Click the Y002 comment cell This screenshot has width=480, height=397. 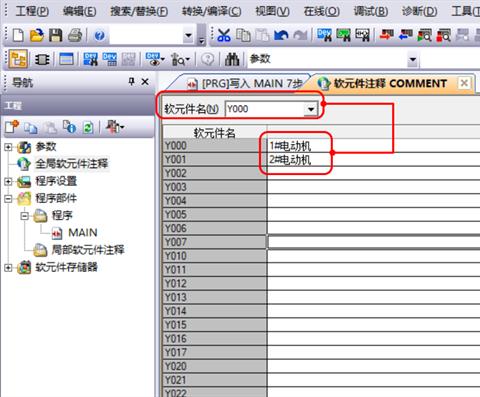(x=373, y=173)
